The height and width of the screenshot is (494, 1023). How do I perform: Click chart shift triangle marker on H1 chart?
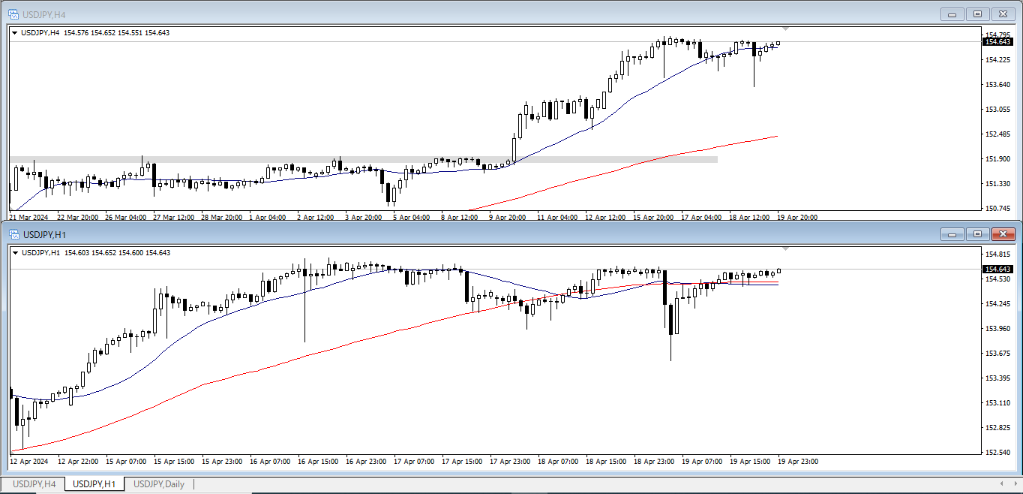786,248
